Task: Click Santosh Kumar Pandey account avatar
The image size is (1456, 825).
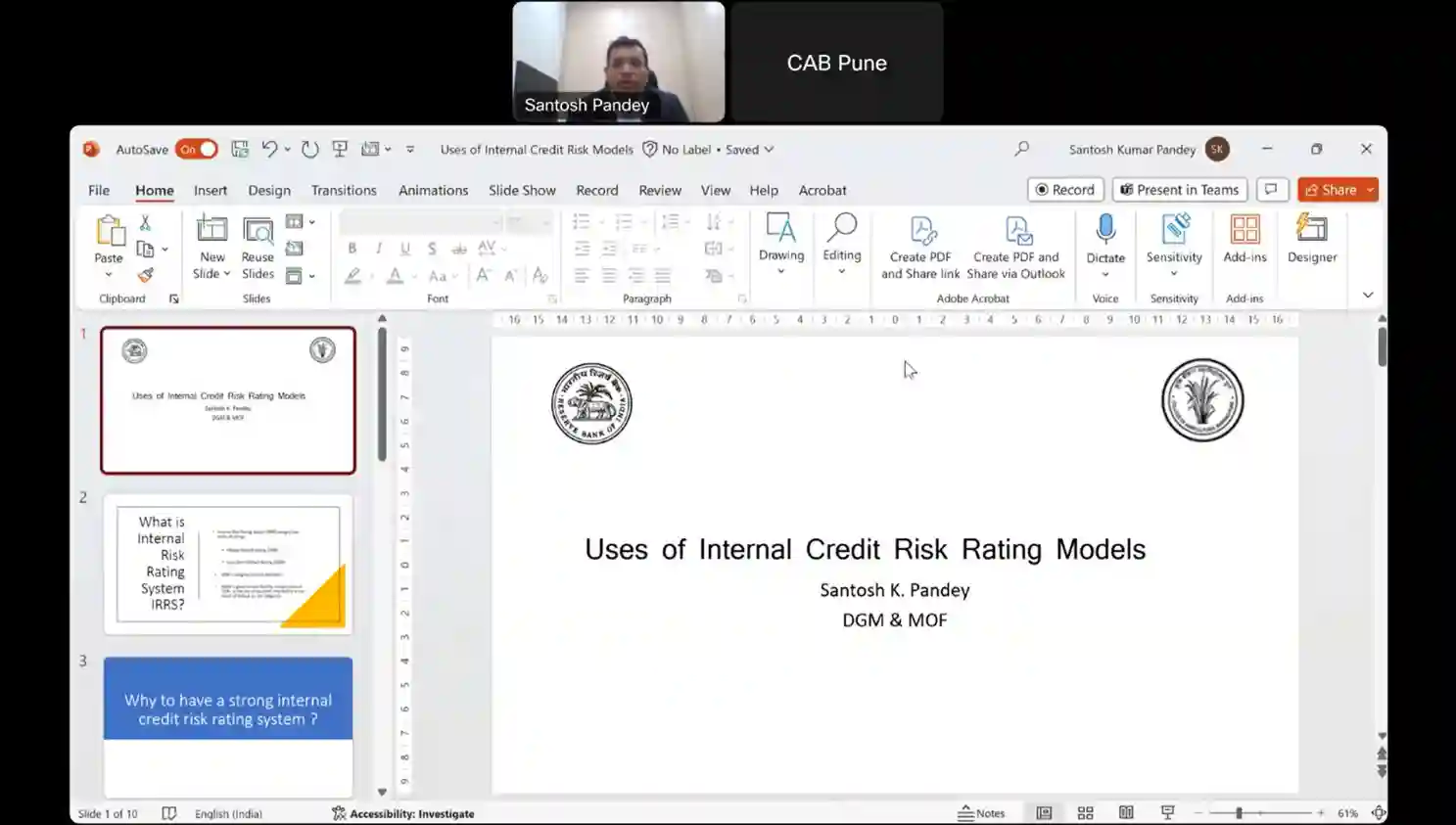Action: tap(1217, 149)
